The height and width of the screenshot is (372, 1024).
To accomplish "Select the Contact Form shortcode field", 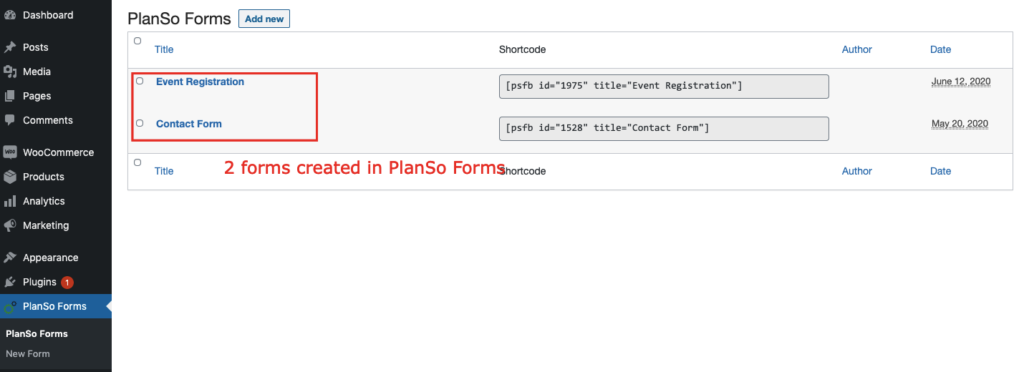I will tap(664, 129).
